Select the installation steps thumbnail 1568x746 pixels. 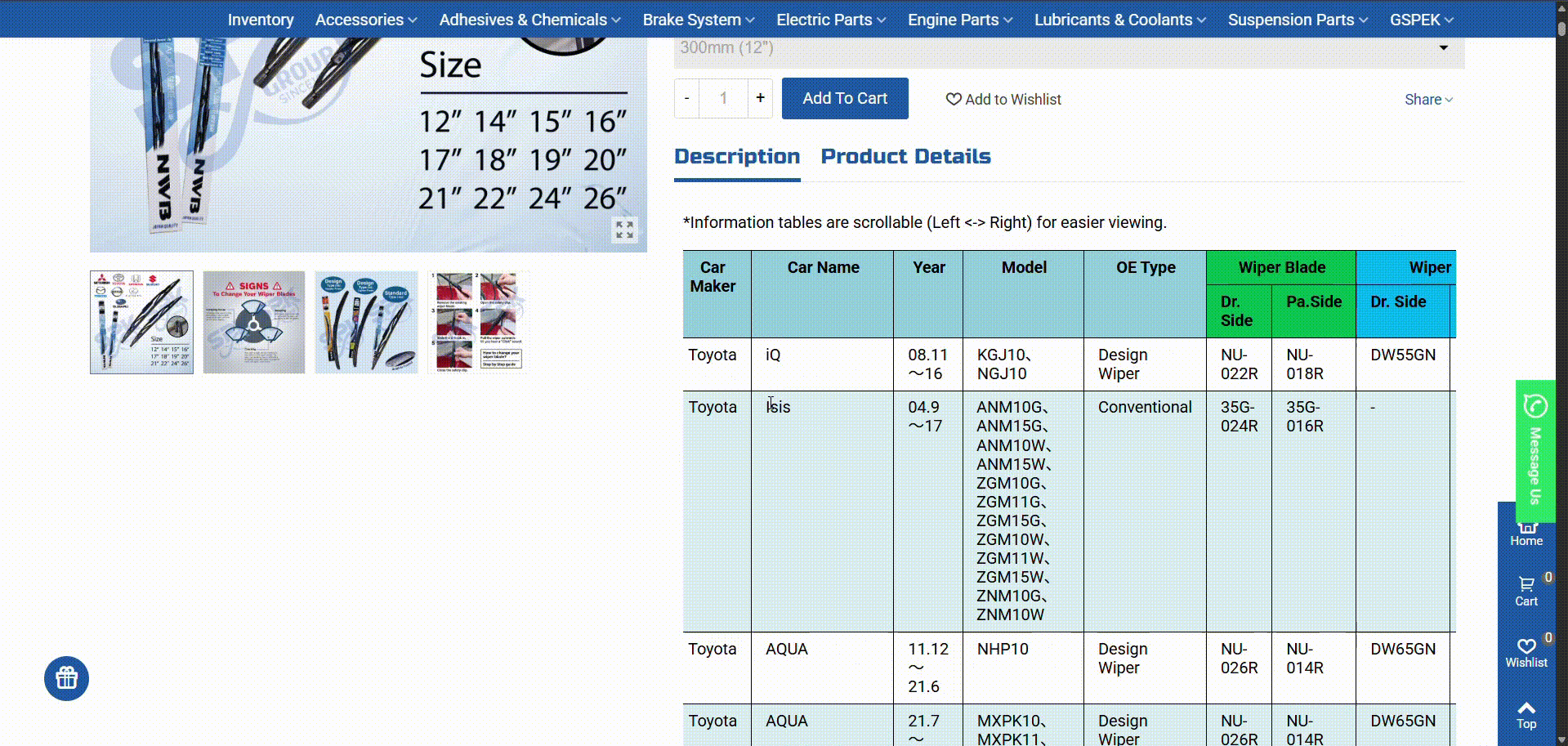479,322
